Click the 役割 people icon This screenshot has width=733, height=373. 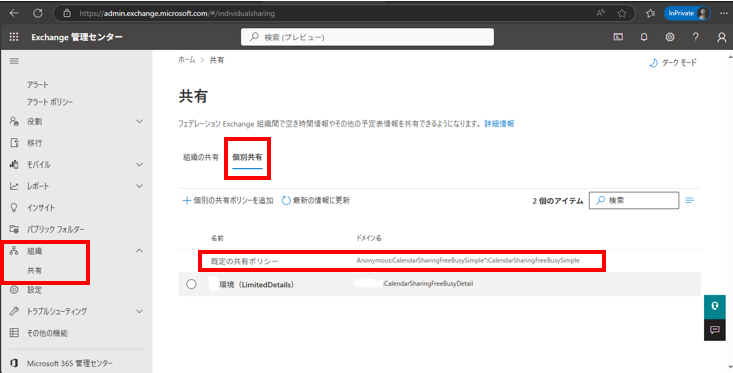(x=14, y=121)
